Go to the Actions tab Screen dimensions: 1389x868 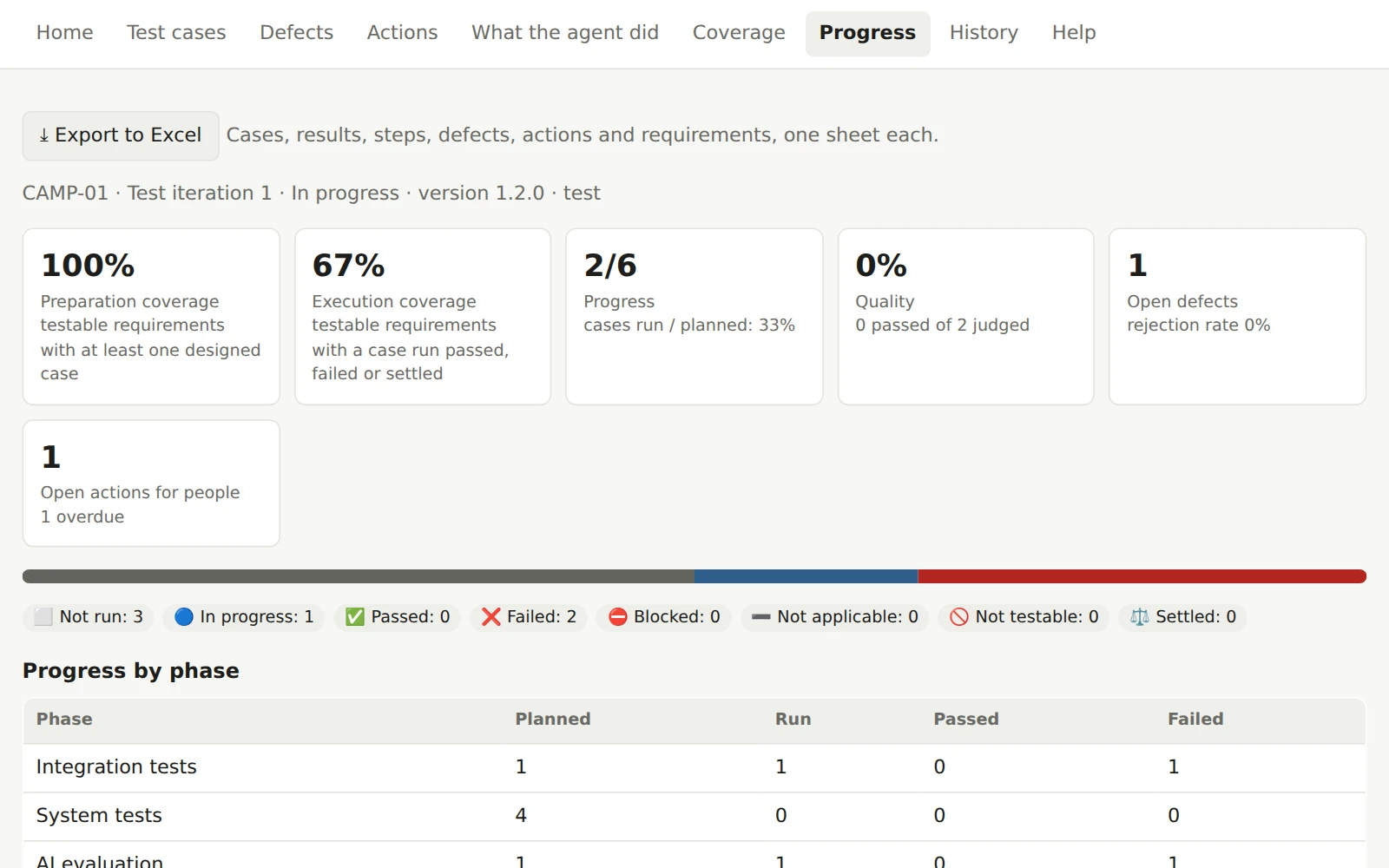pos(402,33)
